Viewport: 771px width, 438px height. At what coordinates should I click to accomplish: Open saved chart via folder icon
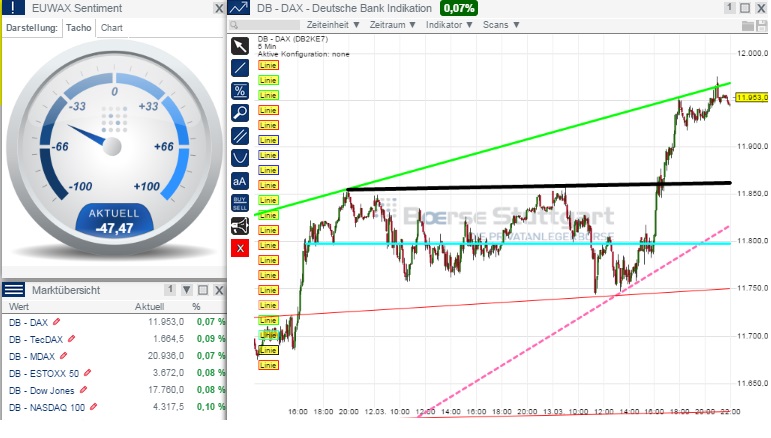click(x=747, y=26)
